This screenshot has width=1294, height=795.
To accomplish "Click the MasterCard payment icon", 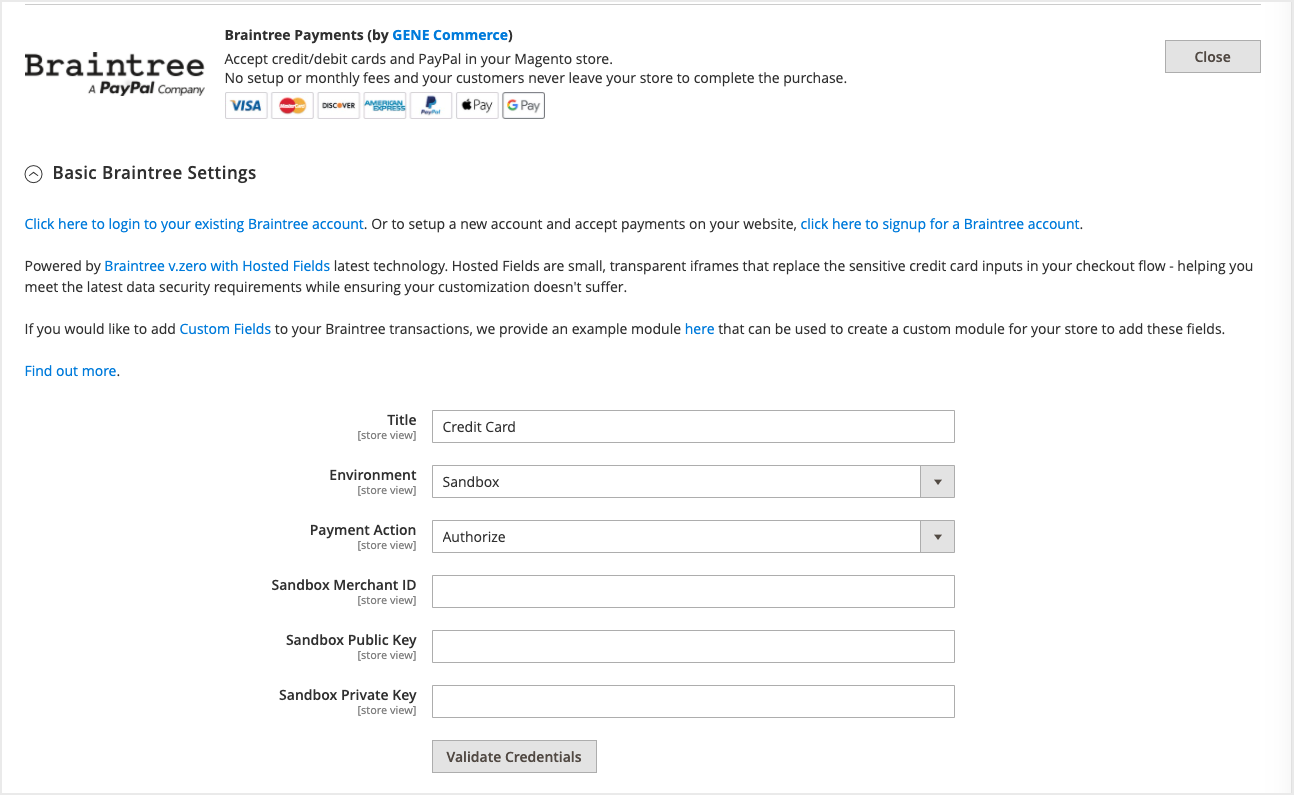I will pos(292,106).
